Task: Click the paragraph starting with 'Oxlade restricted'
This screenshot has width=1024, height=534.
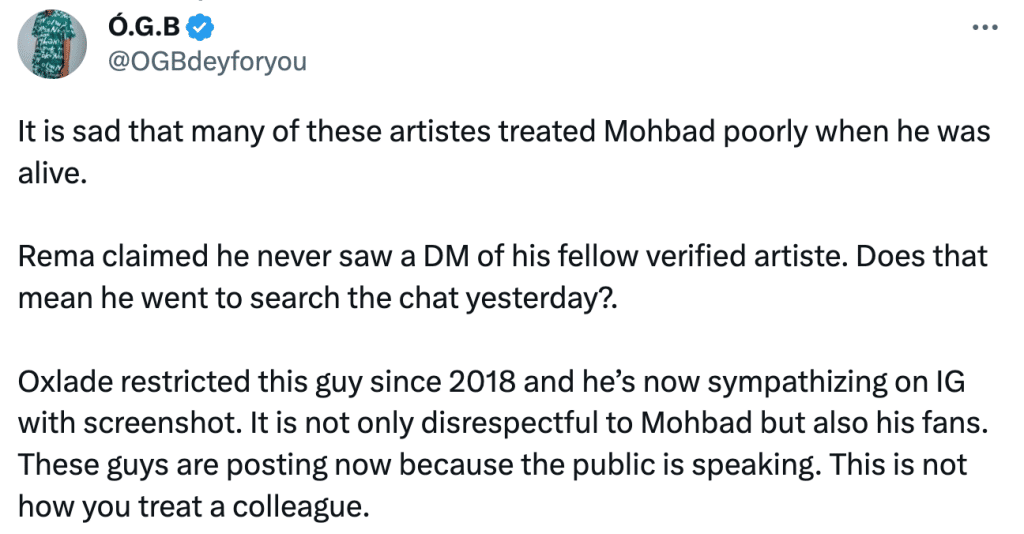Action: tap(503, 444)
